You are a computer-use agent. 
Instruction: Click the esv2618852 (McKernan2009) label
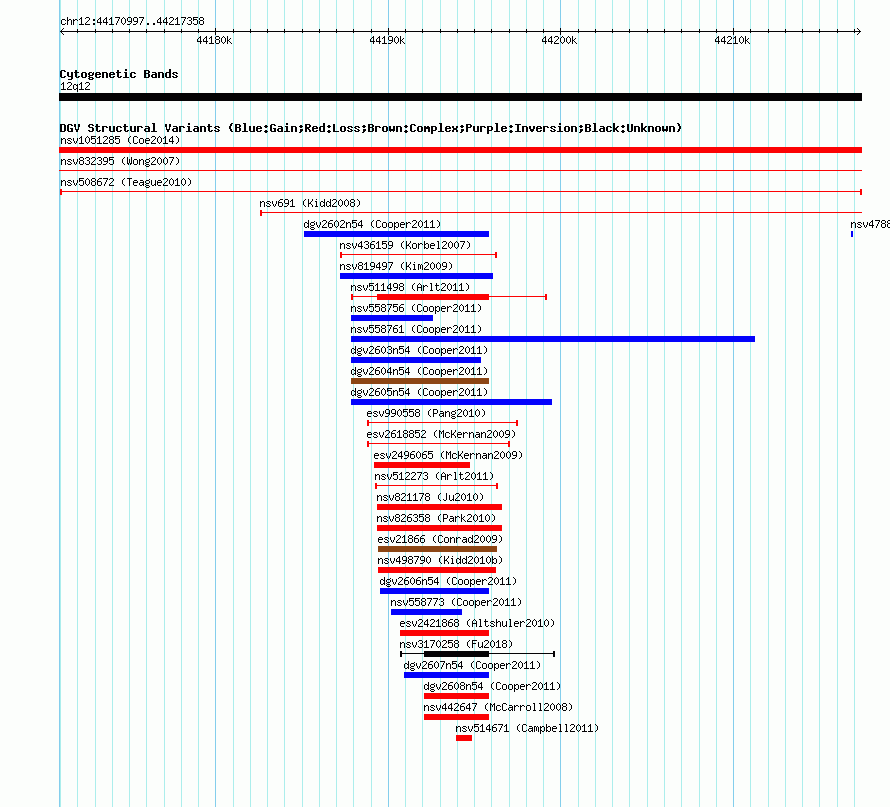pyautogui.click(x=441, y=434)
